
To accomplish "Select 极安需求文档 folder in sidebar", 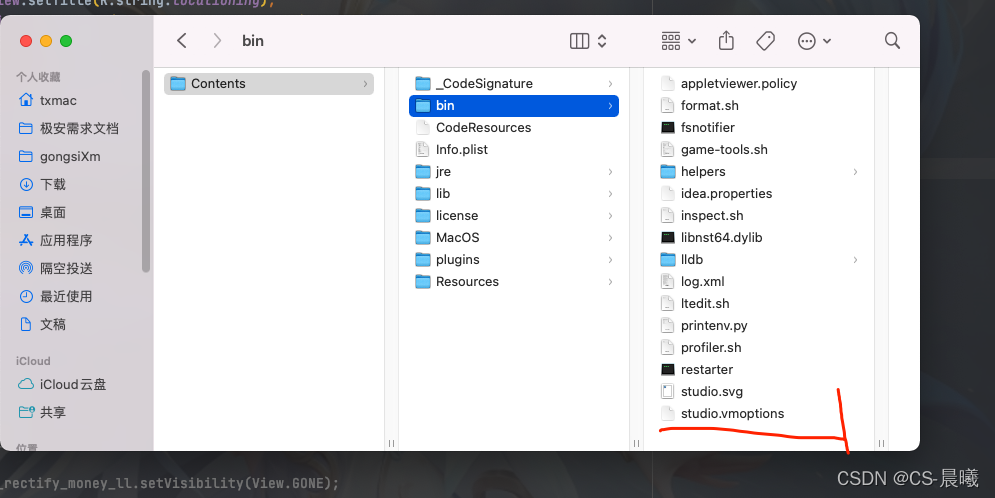I will [x=69, y=128].
